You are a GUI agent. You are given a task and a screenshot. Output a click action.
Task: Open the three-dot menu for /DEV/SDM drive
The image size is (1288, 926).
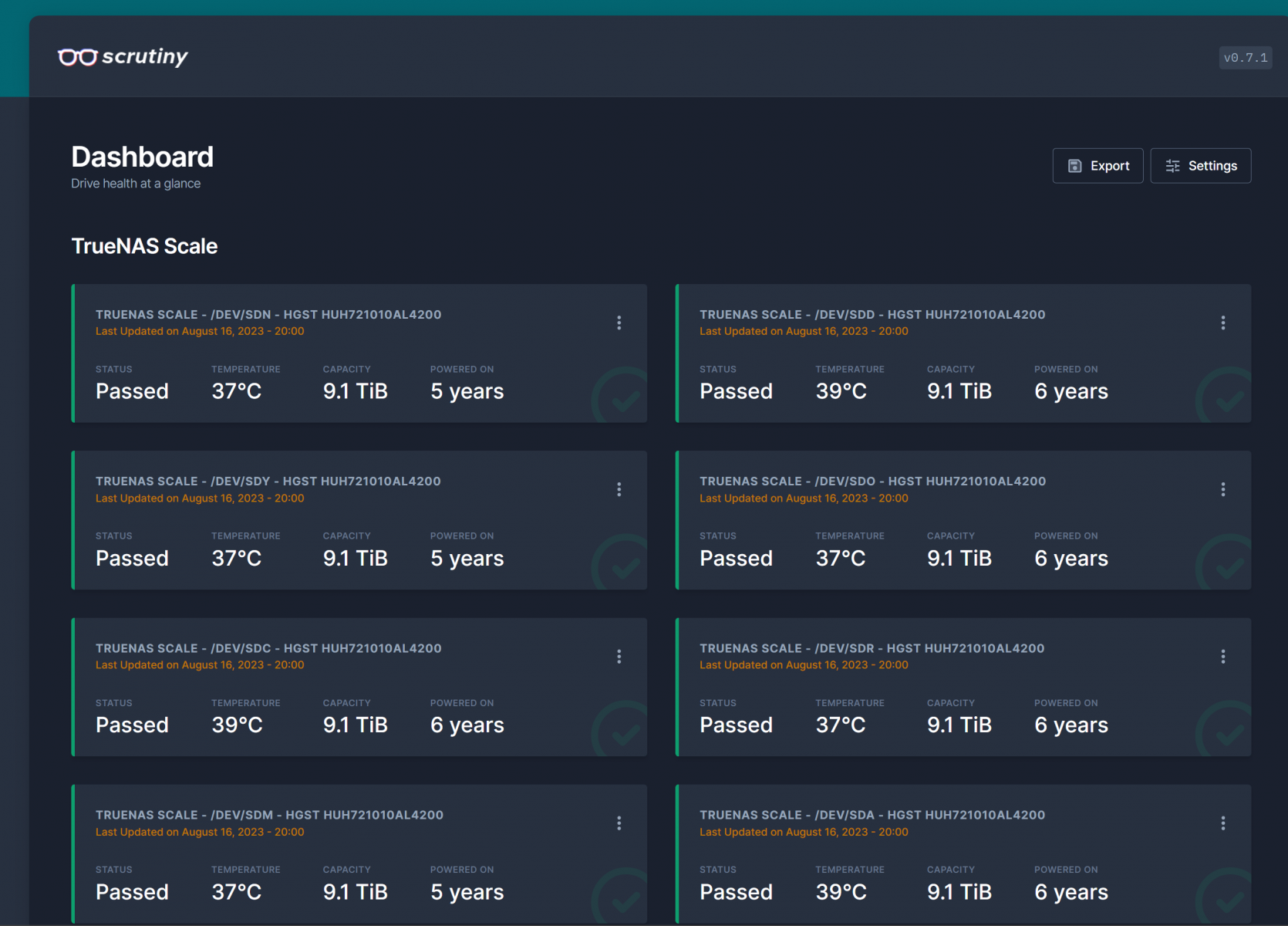pos(619,823)
